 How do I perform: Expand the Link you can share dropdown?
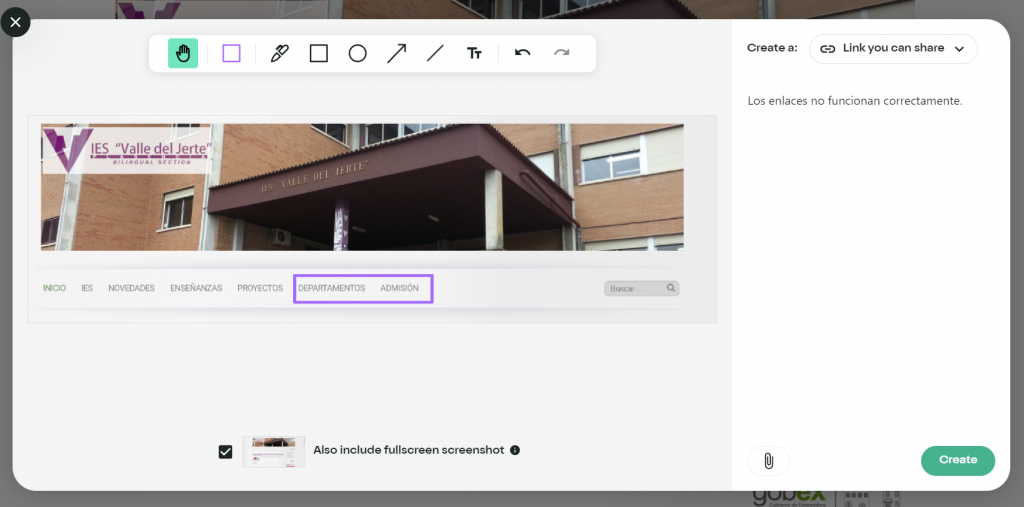tap(893, 48)
